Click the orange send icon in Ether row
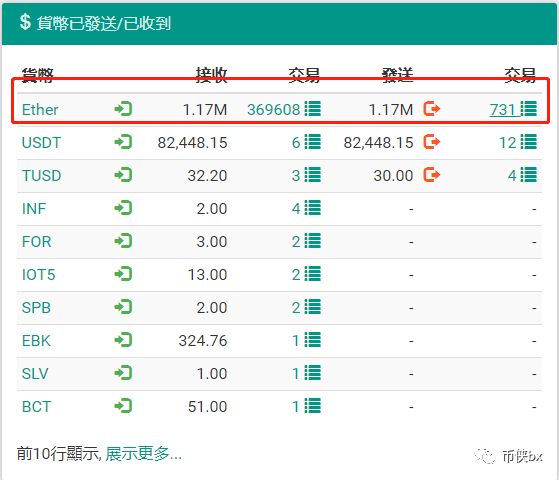Viewport: 559px width, 480px height. (432, 109)
